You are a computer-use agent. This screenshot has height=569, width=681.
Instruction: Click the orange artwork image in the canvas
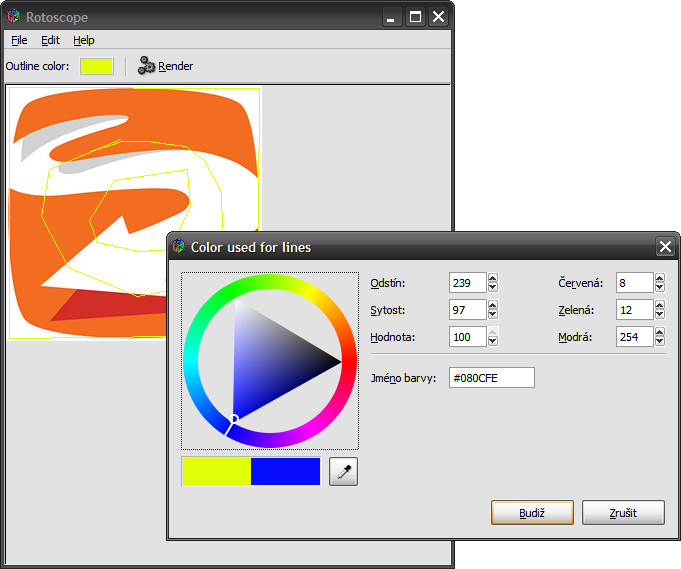(135, 213)
